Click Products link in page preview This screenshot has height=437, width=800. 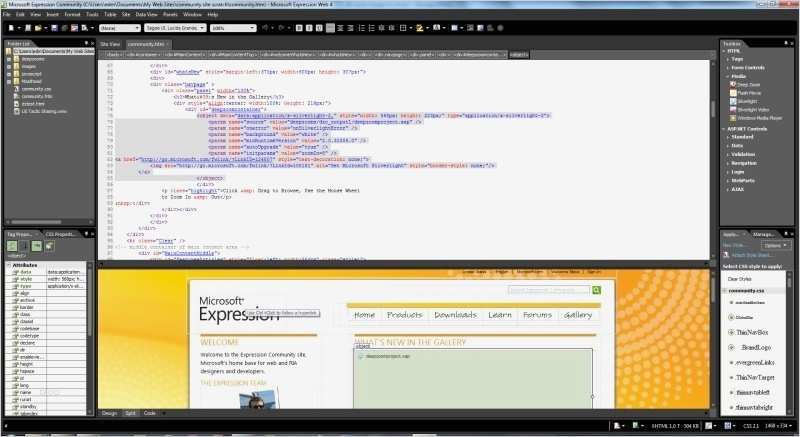405,315
